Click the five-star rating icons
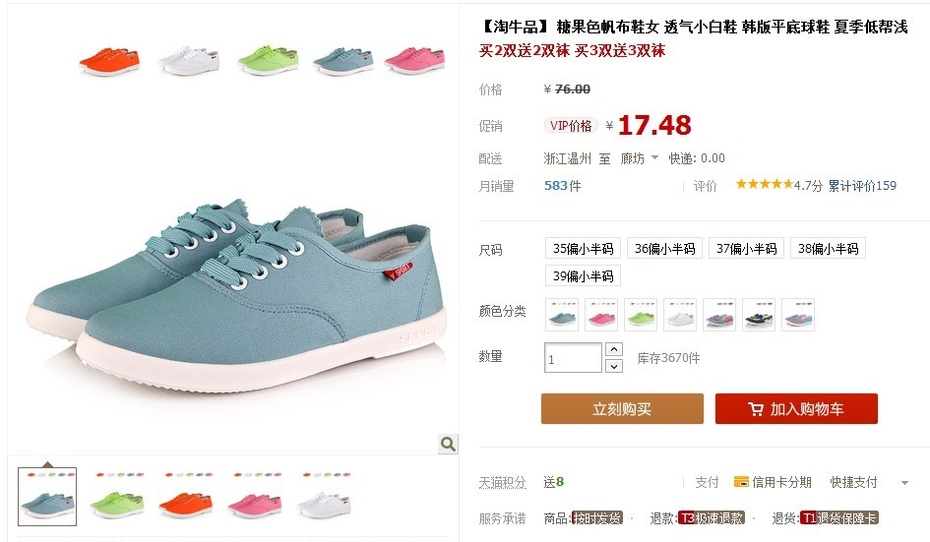This screenshot has height=542, width=930. click(x=764, y=184)
